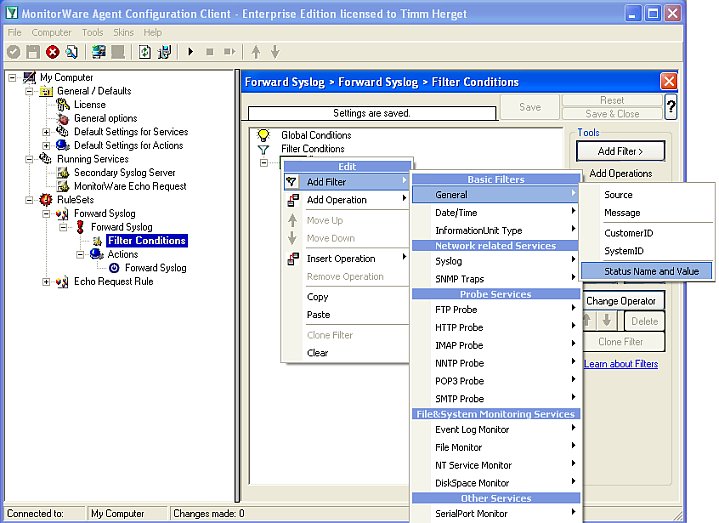Click the up arrow toolbar icon
719x523 pixels.
(x=256, y=52)
